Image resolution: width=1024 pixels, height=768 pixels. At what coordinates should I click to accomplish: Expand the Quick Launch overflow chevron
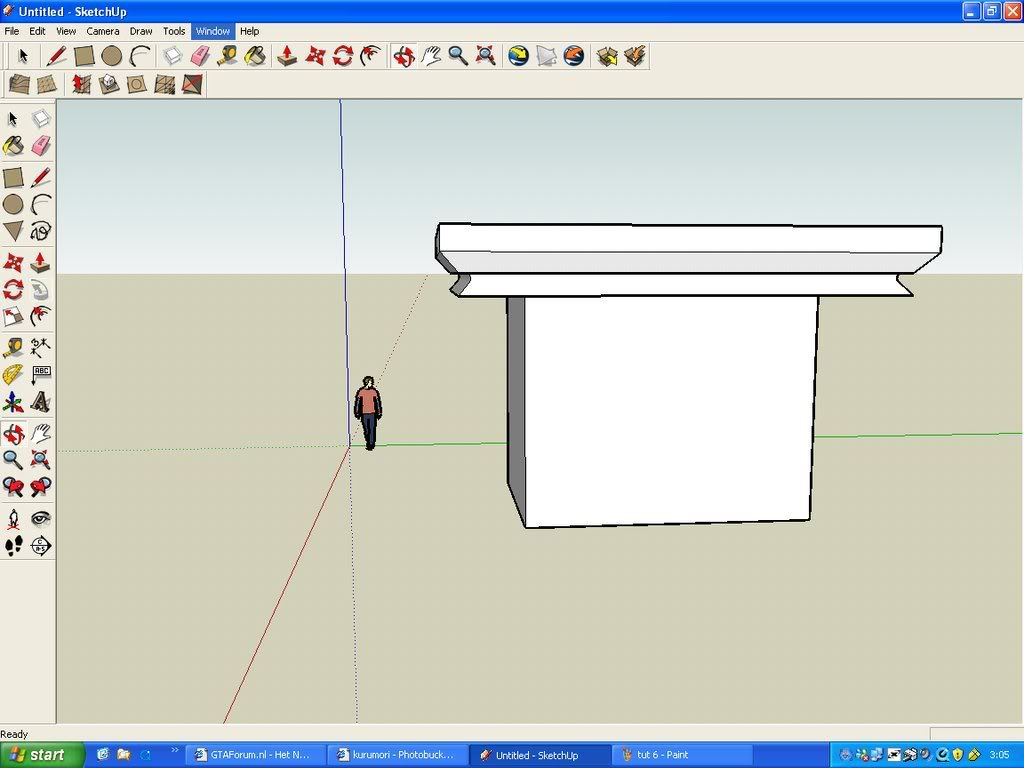point(174,751)
